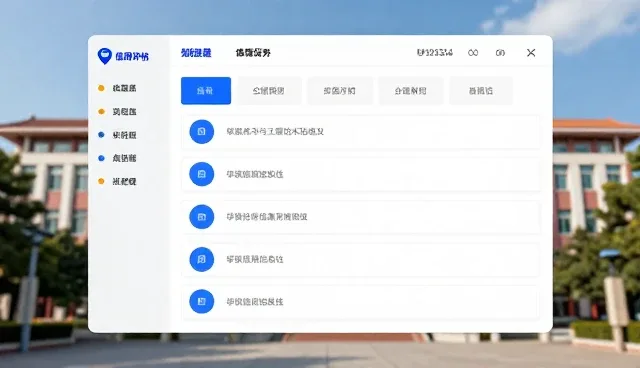
Task: Open the first list row's long title text
Action: click(275, 131)
